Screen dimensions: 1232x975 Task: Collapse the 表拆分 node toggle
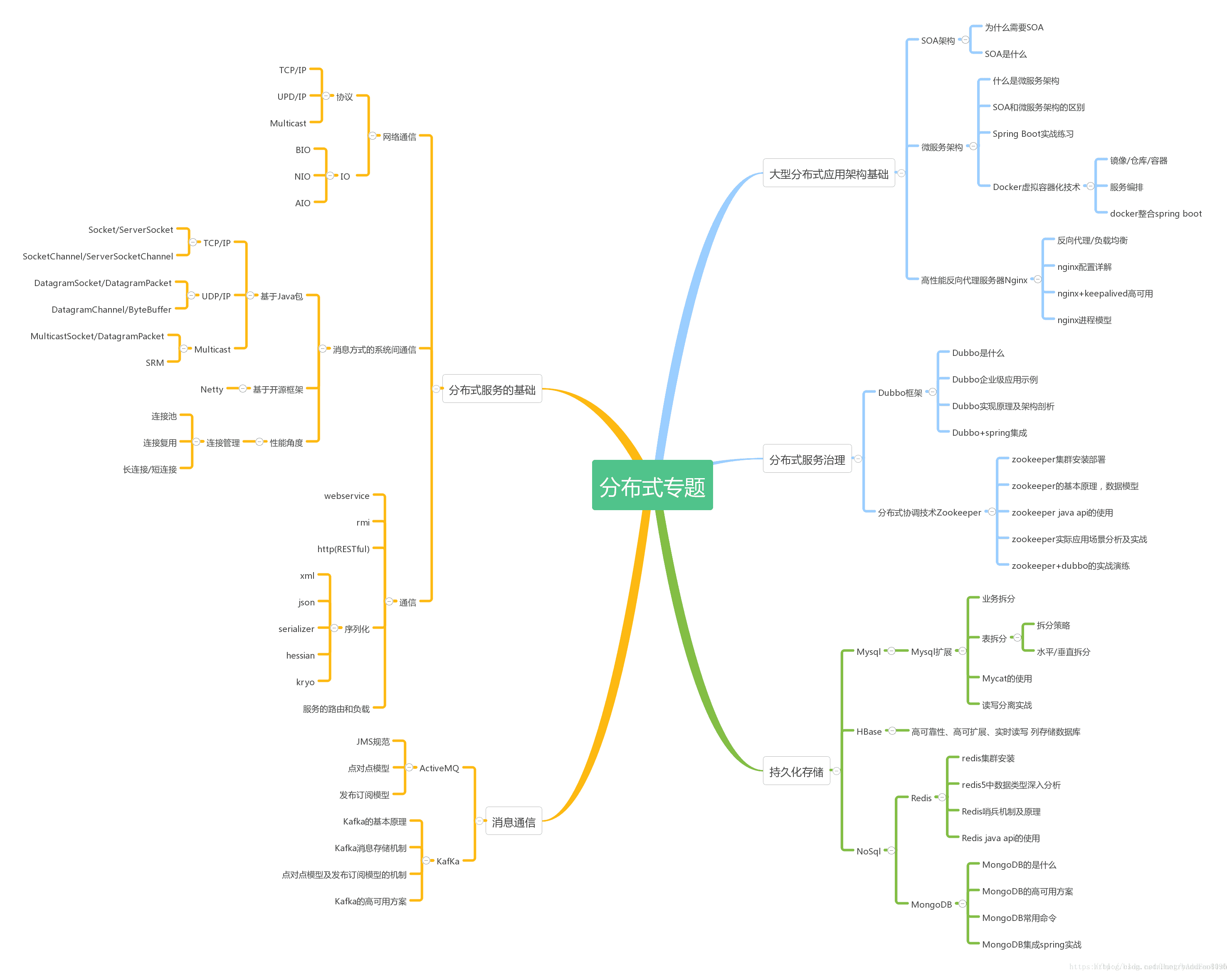point(1017,638)
